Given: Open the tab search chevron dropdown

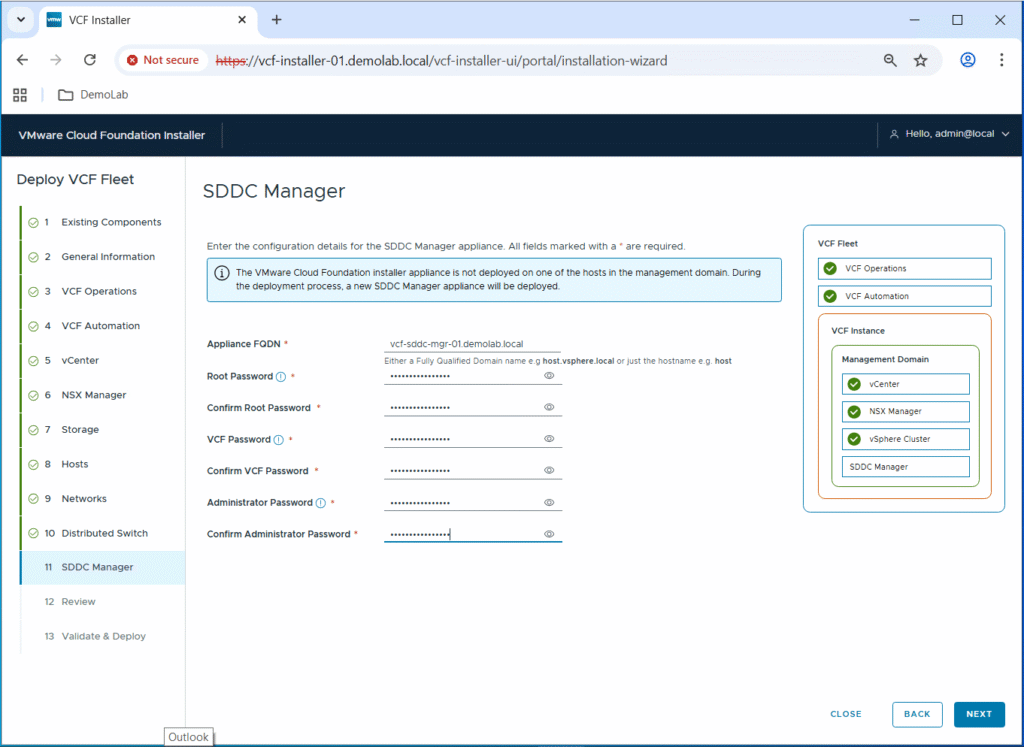Looking at the screenshot, I should 20,20.
